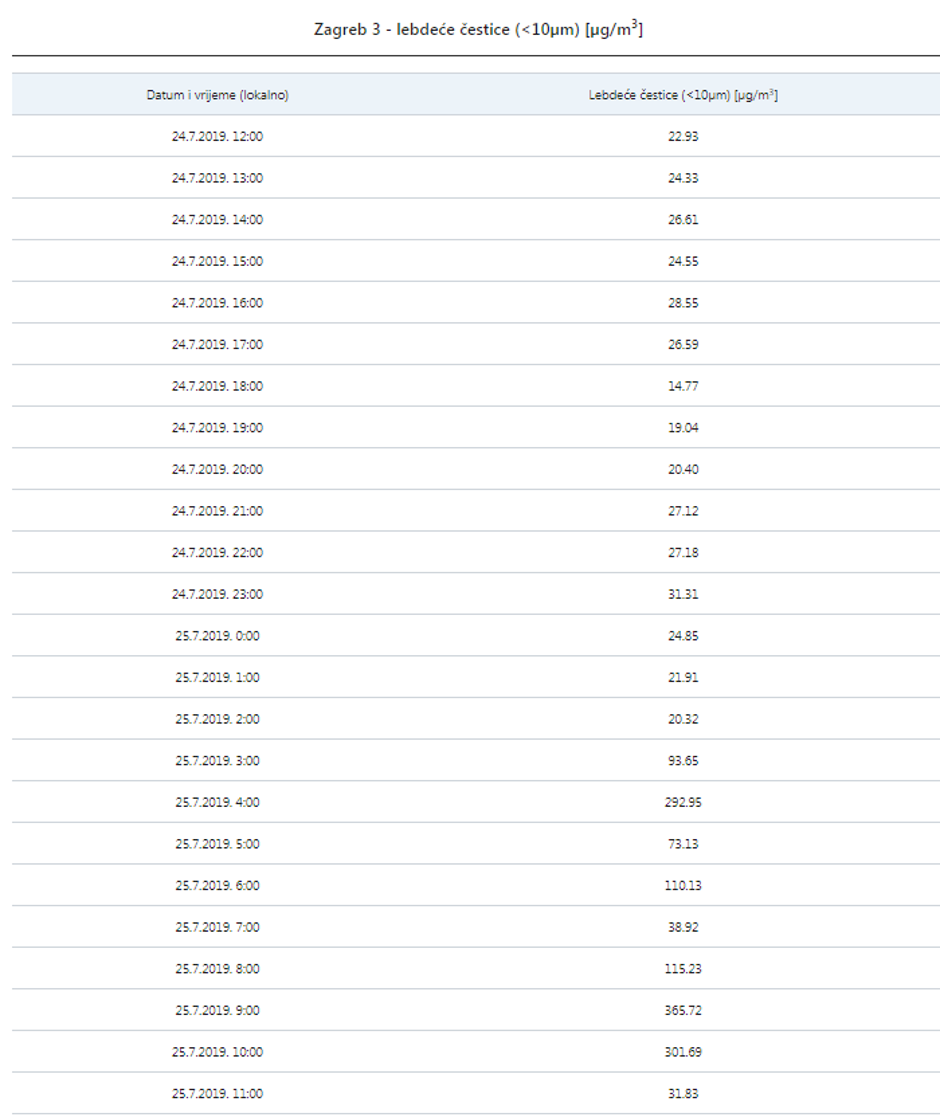Click the page title "Zagreb 3 - lebdeće čestice"
This screenshot has height=1117, width=940.
click(x=478, y=30)
